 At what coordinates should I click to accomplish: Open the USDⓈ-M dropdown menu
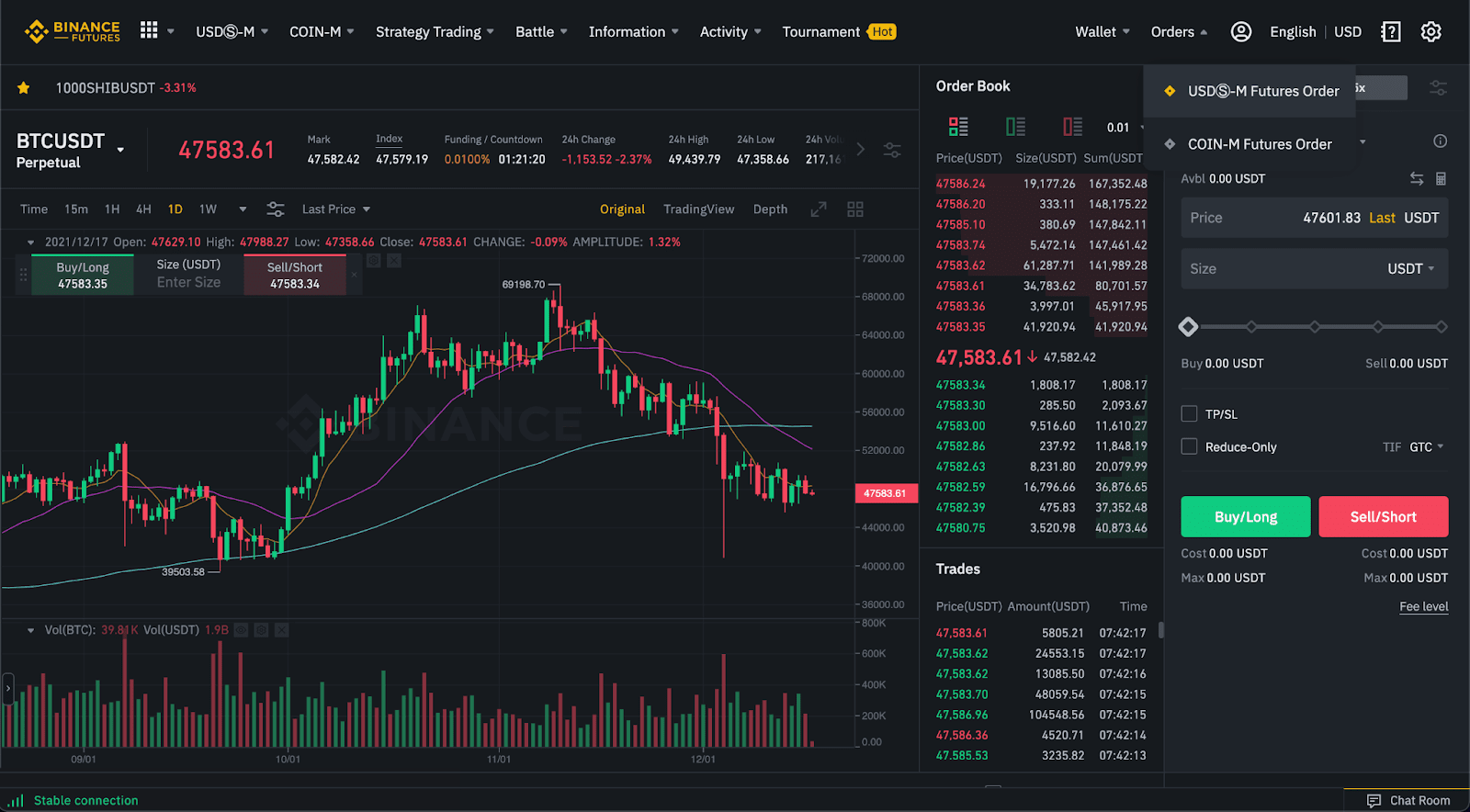(232, 32)
